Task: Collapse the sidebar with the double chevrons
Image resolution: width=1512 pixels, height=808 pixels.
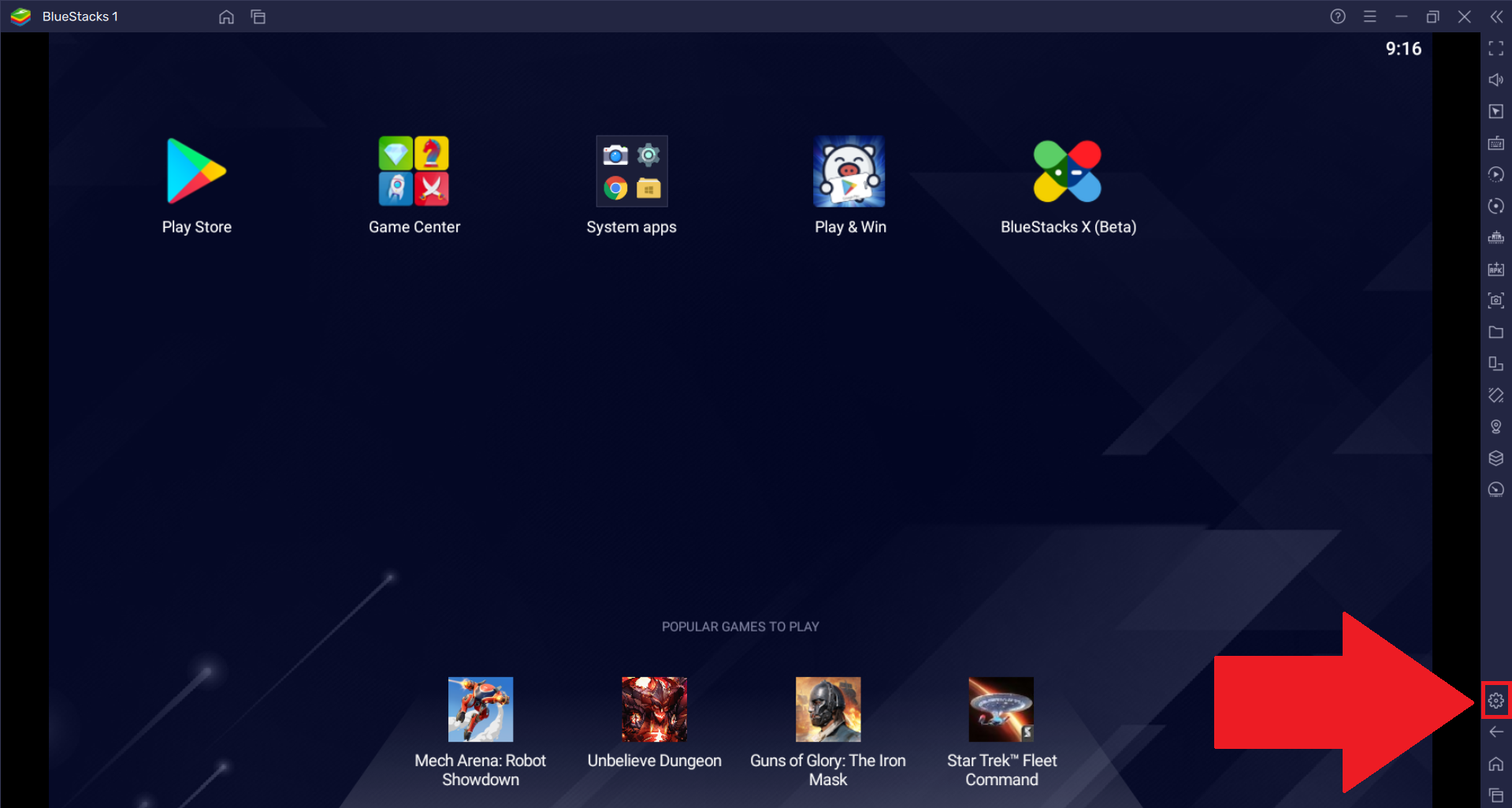Action: click(x=1497, y=17)
